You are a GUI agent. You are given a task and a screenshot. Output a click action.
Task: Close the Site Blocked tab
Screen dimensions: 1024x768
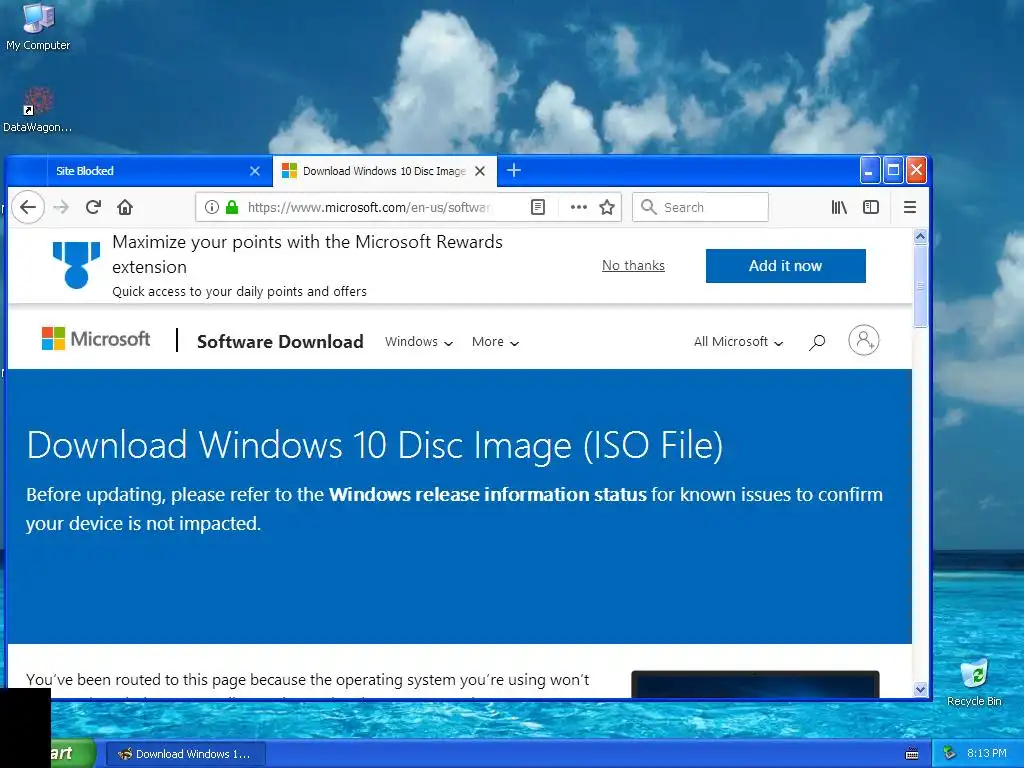tap(255, 171)
